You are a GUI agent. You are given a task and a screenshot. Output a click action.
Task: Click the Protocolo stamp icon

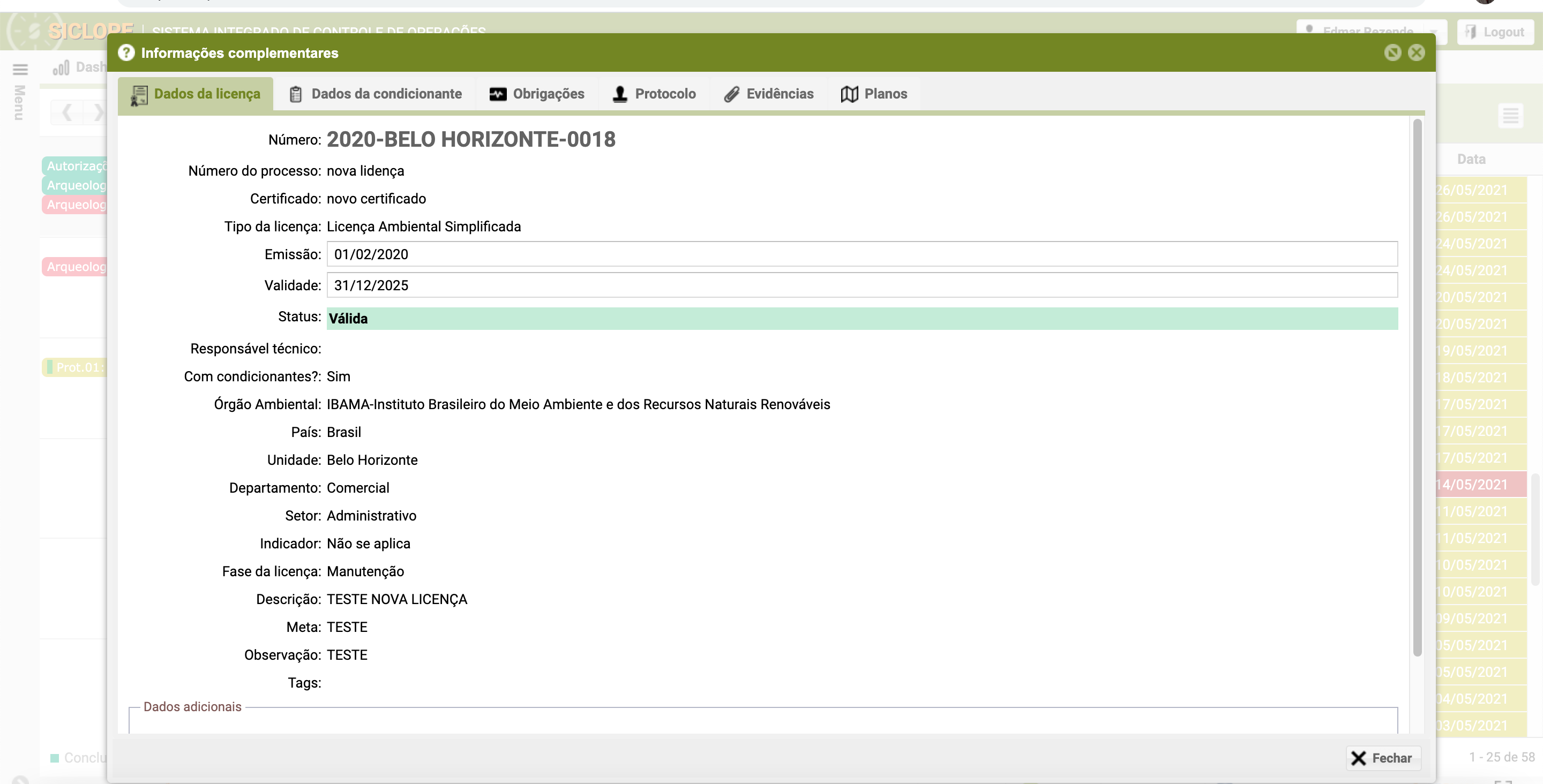point(620,94)
